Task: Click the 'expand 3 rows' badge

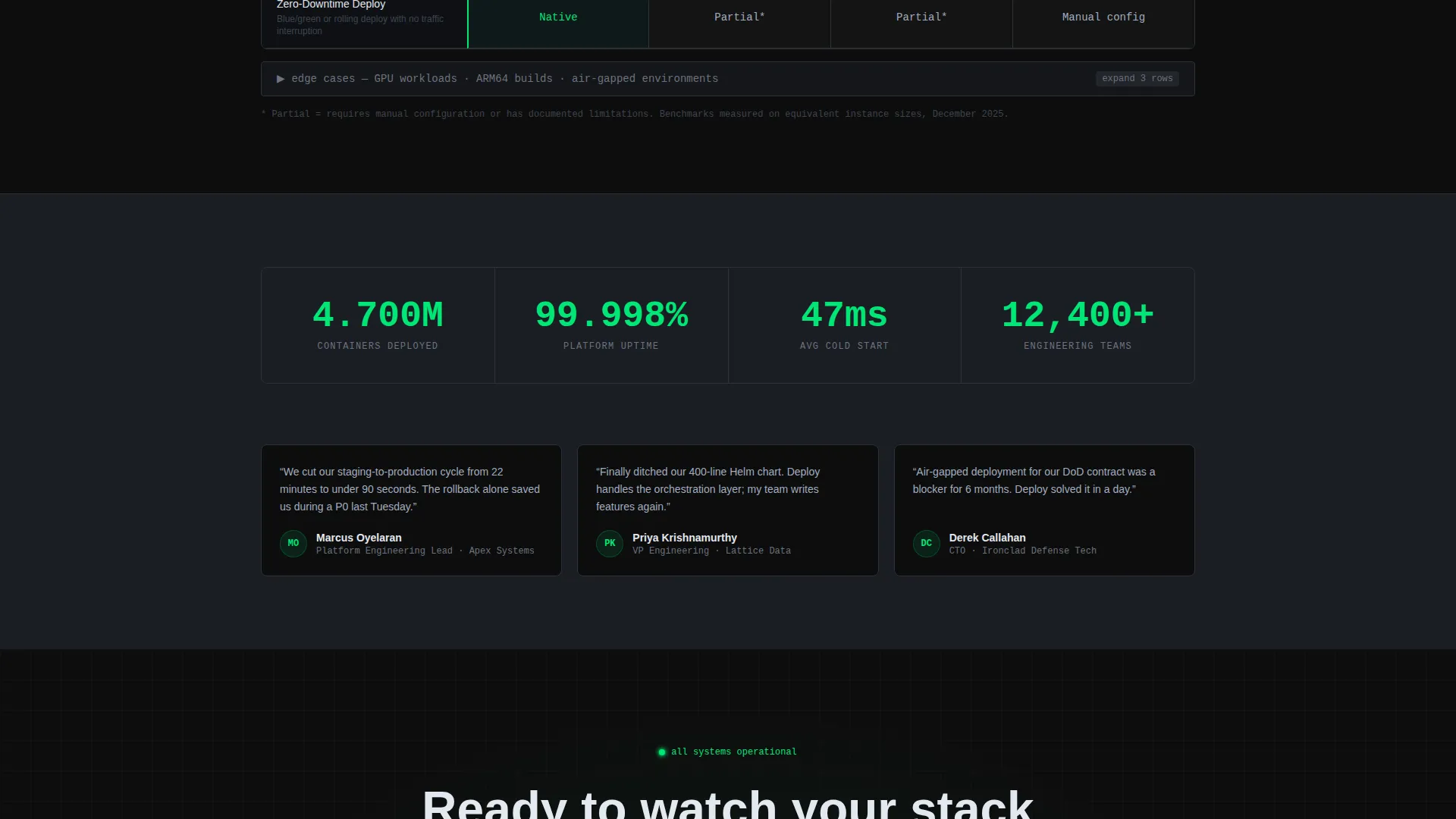Action: pyautogui.click(x=1137, y=79)
